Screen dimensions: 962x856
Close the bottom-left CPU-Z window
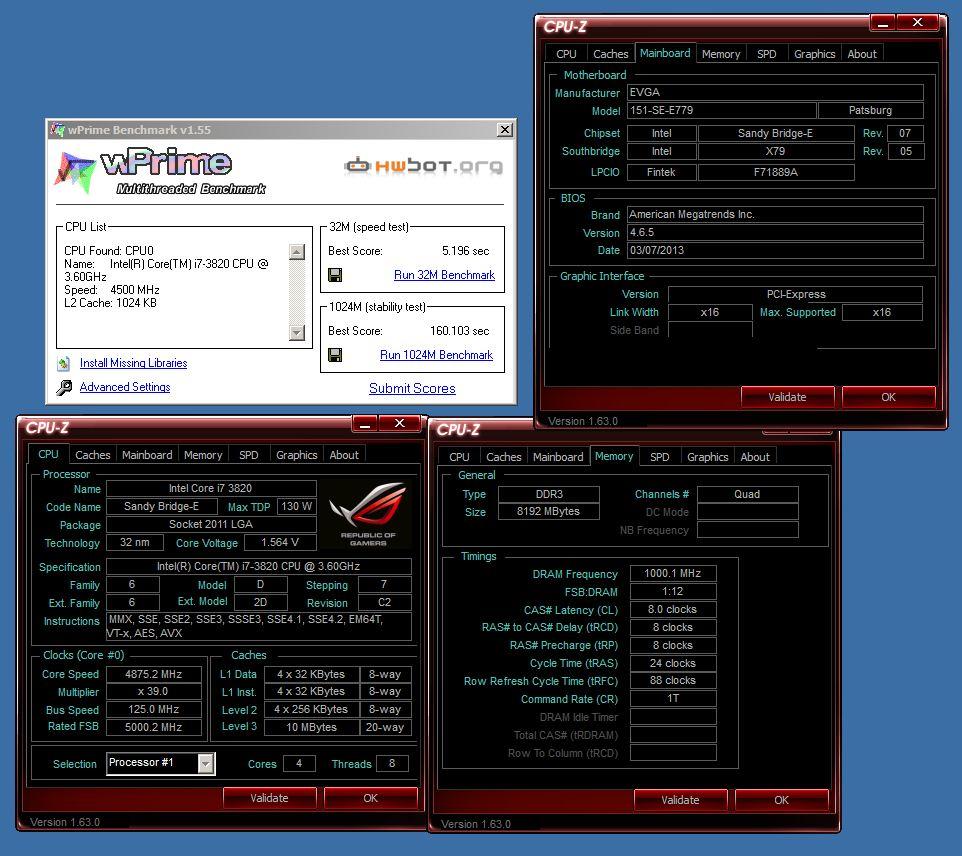point(399,423)
